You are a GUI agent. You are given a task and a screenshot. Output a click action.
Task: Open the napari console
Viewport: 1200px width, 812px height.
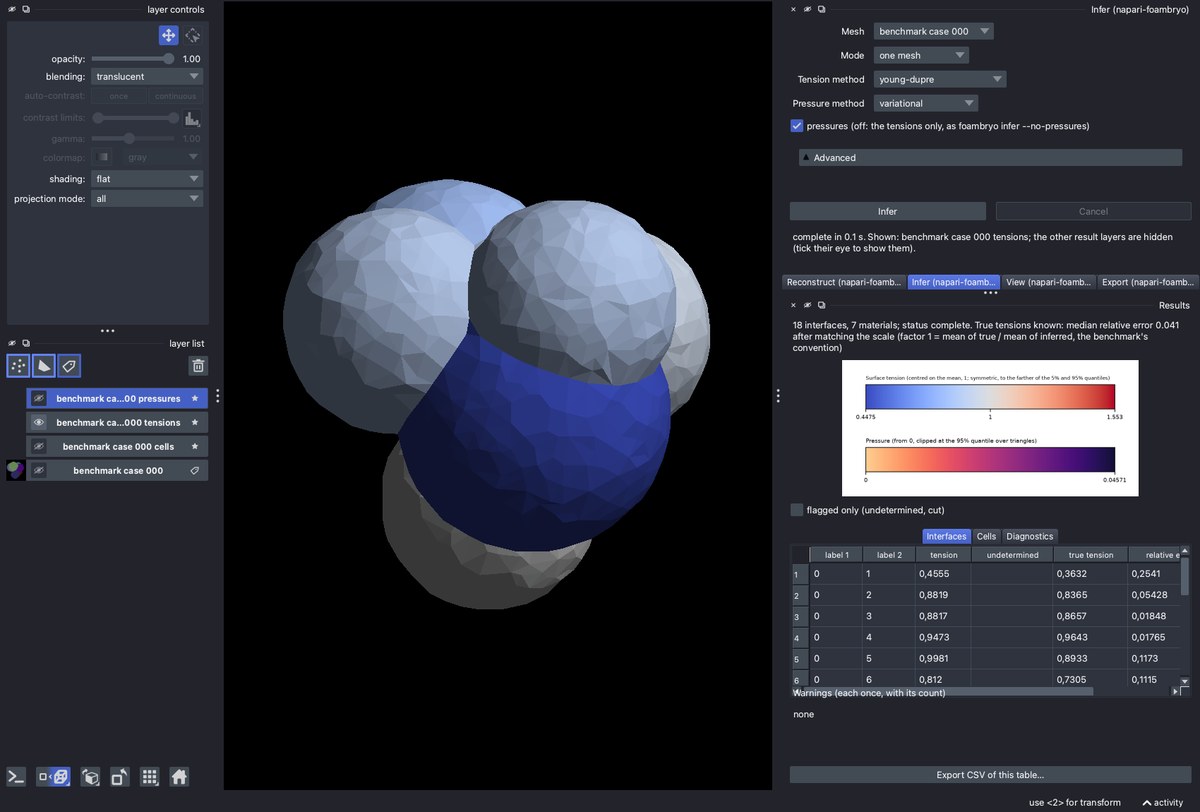(x=17, y=777)
